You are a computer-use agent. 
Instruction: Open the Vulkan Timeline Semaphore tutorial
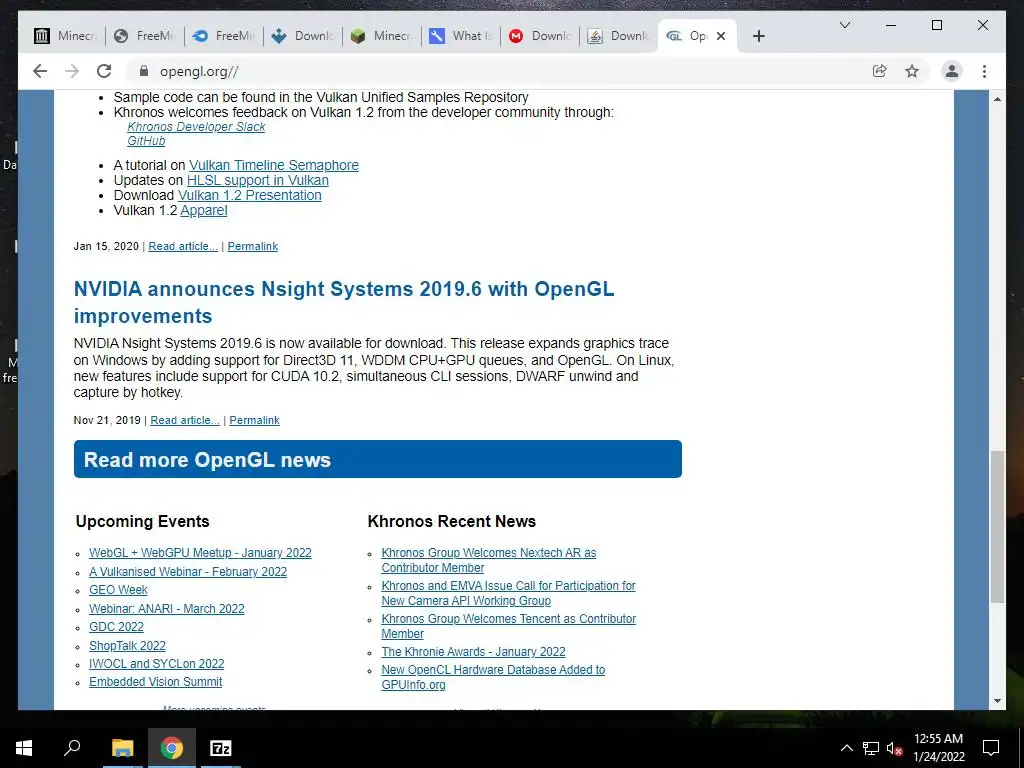274,165
